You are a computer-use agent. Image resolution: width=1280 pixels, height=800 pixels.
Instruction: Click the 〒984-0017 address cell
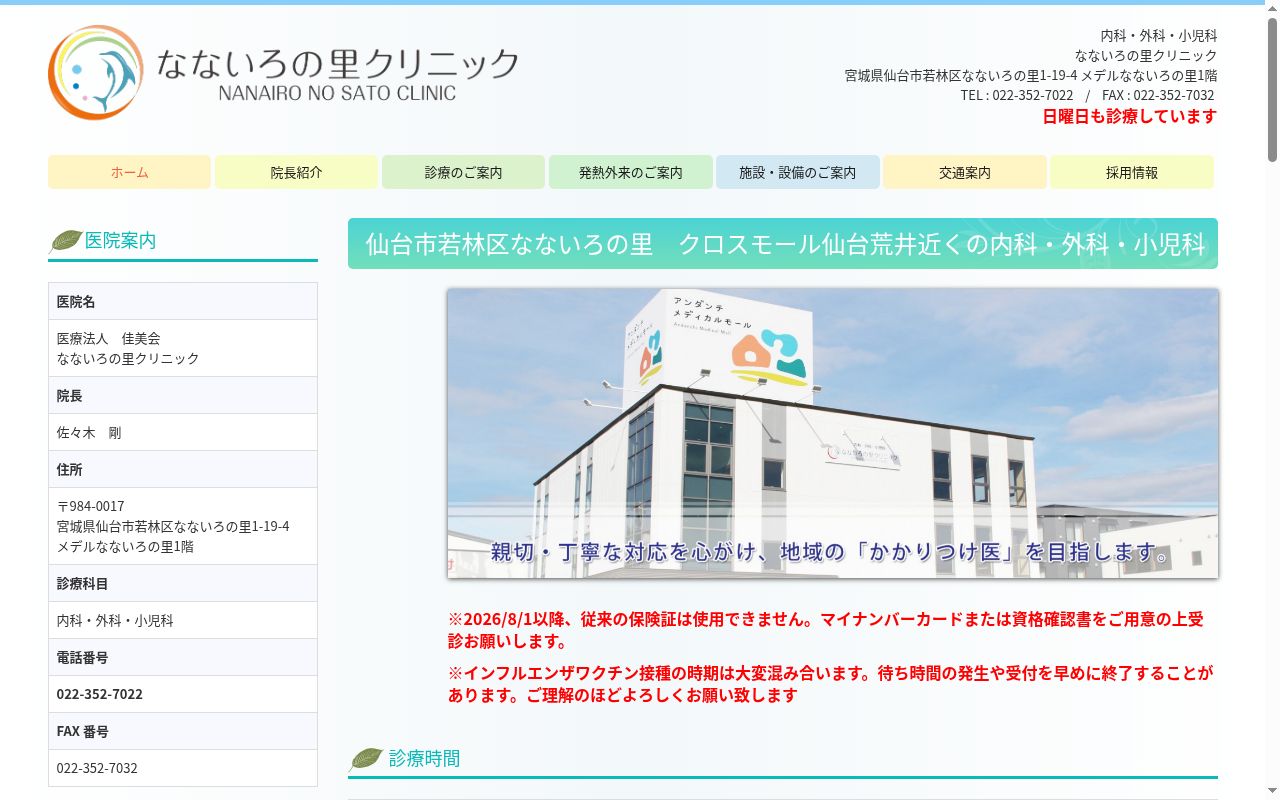click(183, 526)
